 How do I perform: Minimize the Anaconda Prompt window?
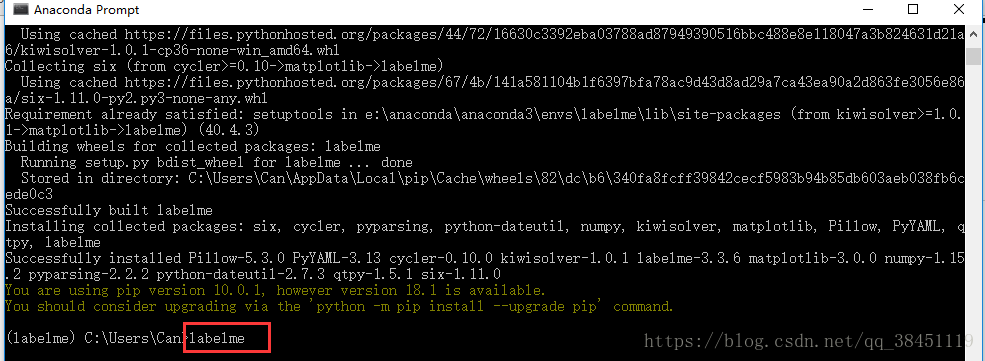point(868,9)
